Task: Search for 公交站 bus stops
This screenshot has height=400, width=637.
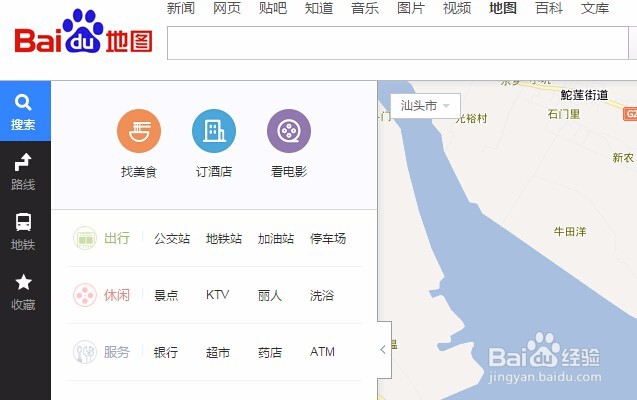Action: pos(172,238)
